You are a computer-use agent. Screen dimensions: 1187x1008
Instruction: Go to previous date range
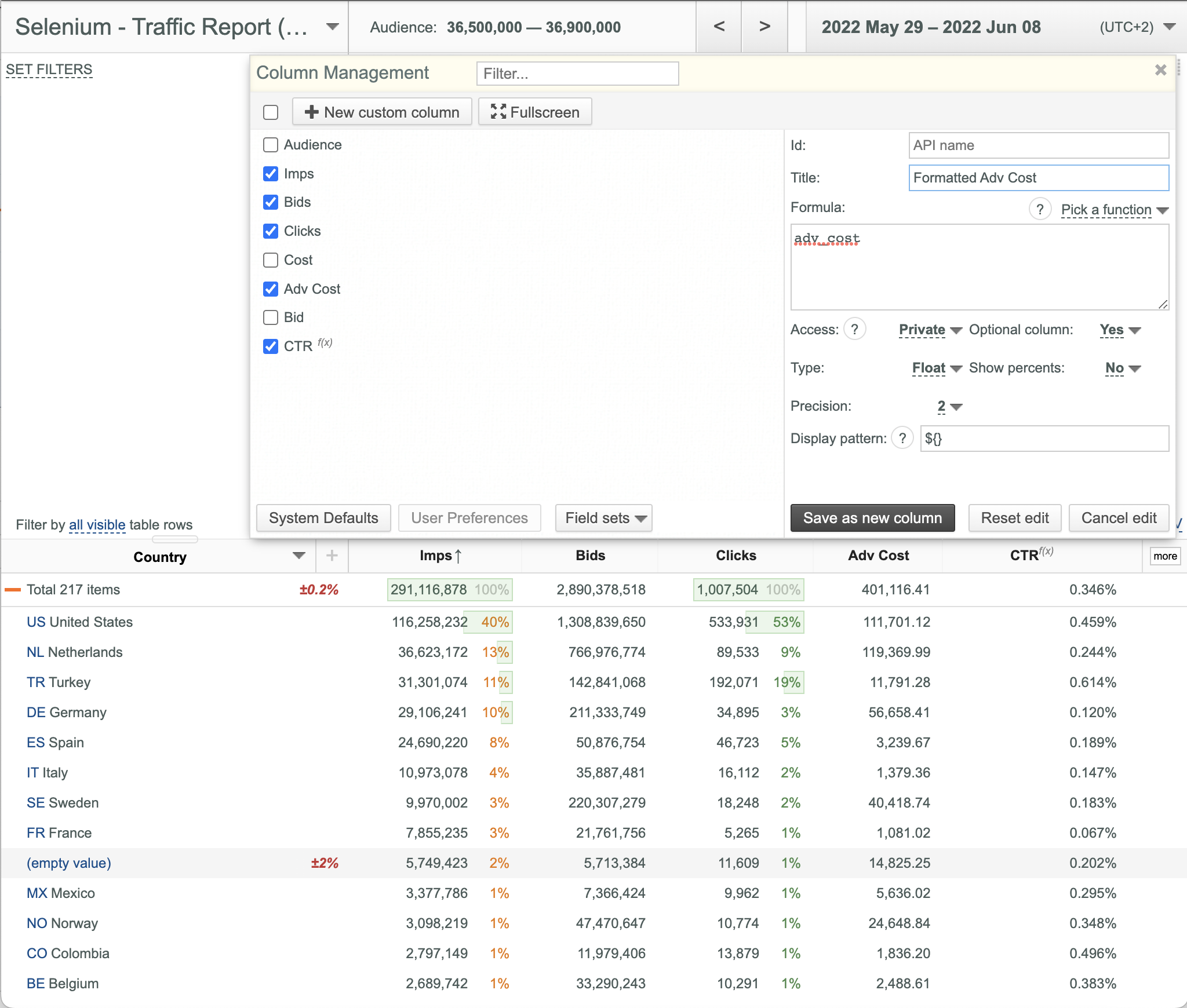click(x=719, y=27)
